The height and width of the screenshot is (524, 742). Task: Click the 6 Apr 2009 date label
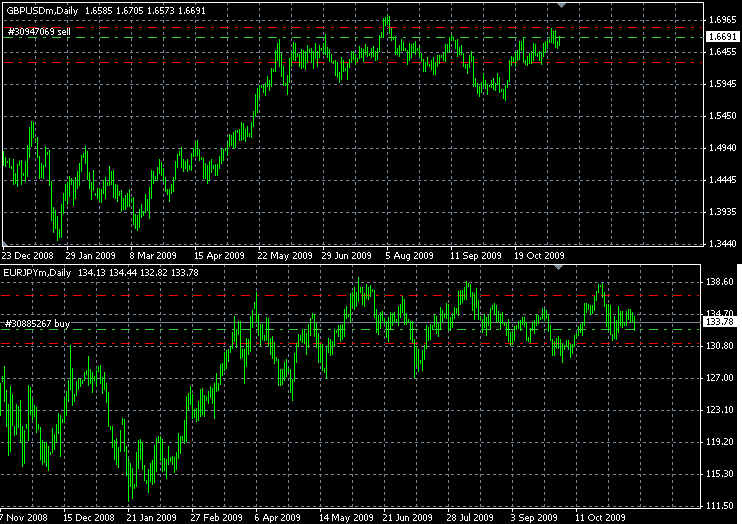[277, 517]
